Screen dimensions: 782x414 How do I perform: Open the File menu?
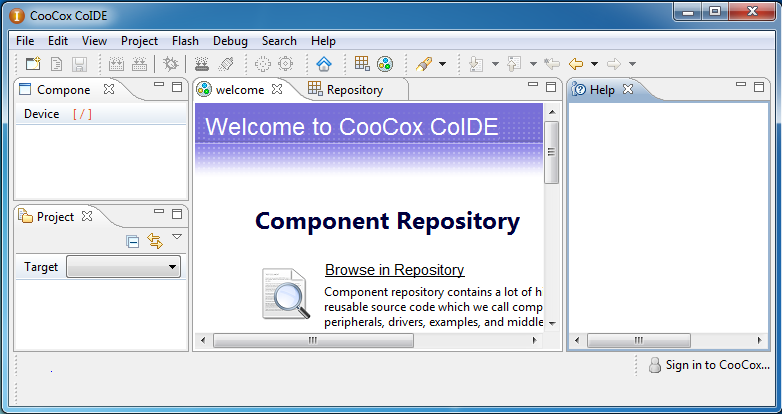click(x=25, y=41)
